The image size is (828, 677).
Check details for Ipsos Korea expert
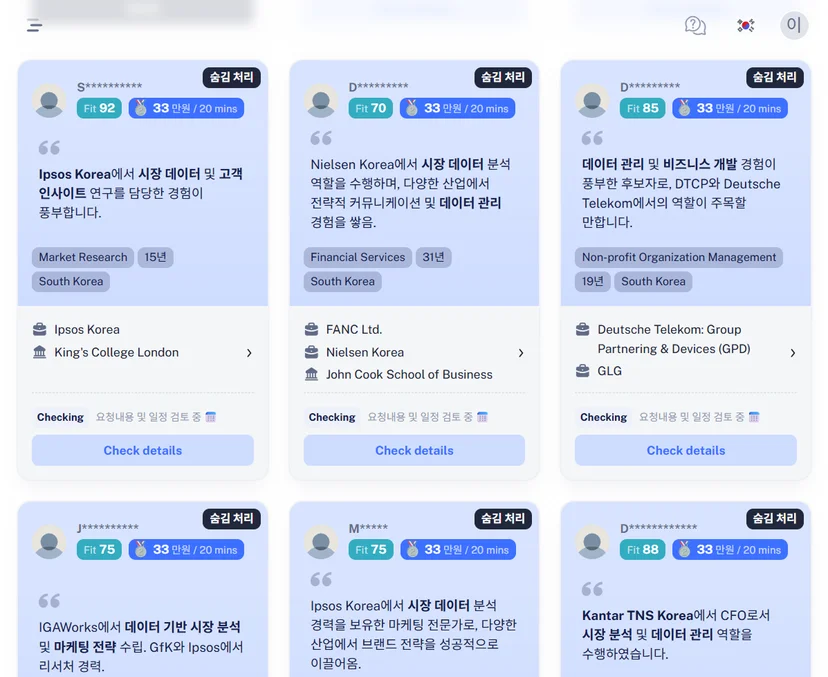[143, 450]
